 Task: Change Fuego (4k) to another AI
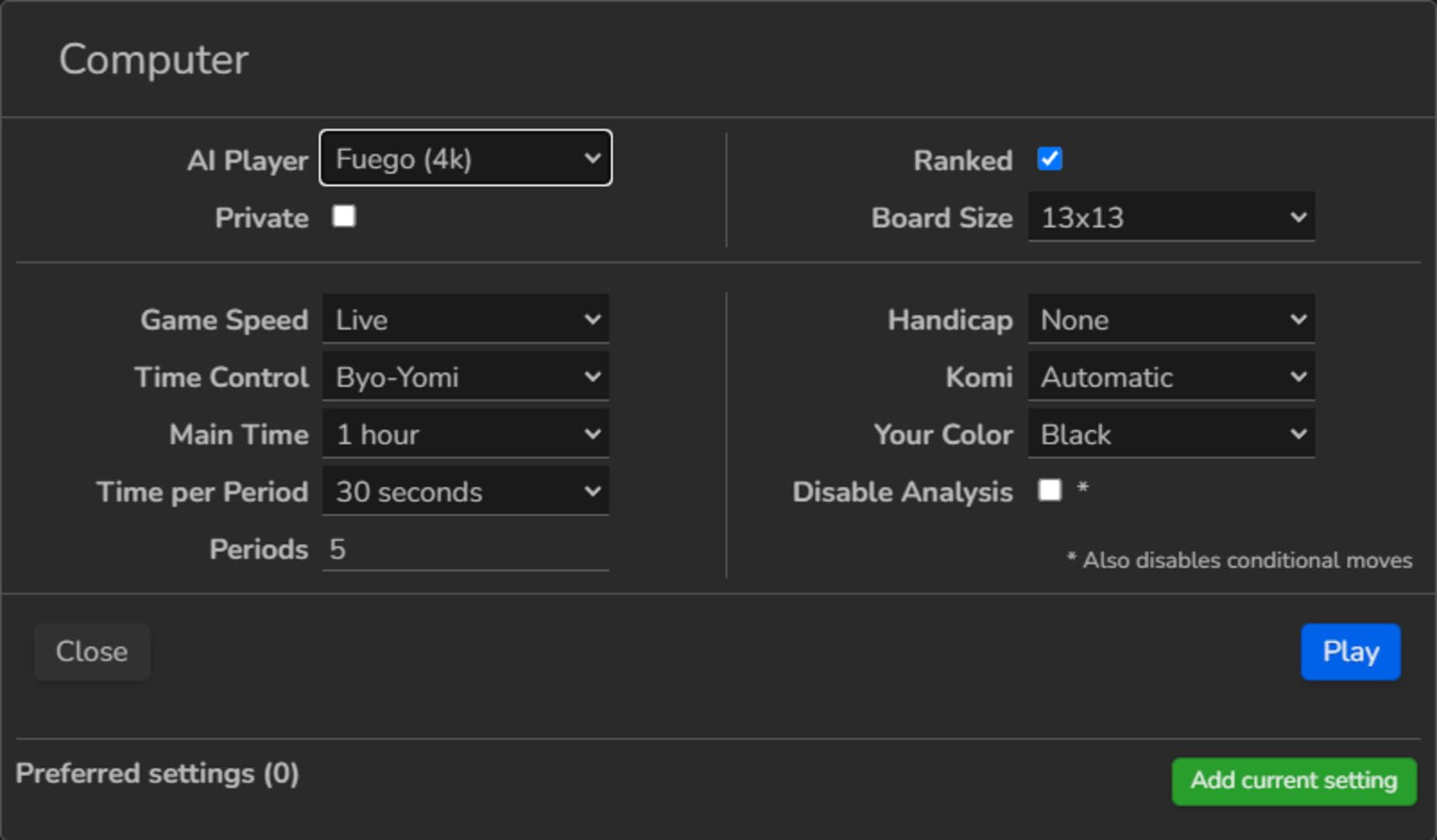click(464, 158)
